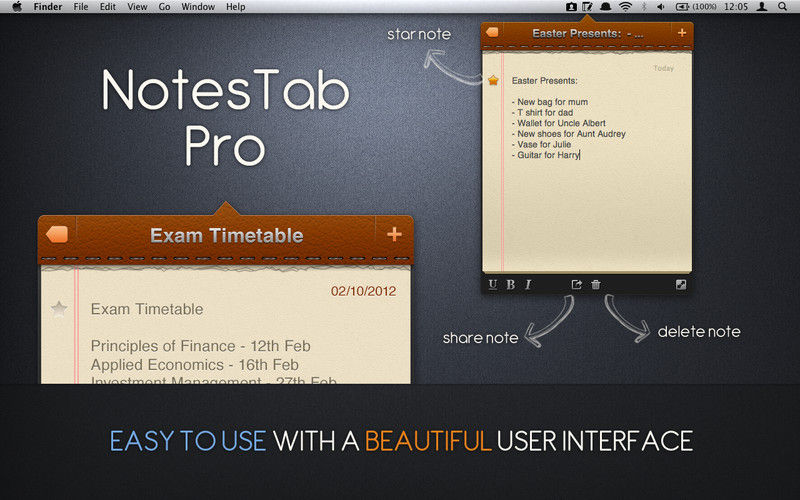Click the Exam Timetable header title
This screenshot has width=800, height=500.
[227, 236]
